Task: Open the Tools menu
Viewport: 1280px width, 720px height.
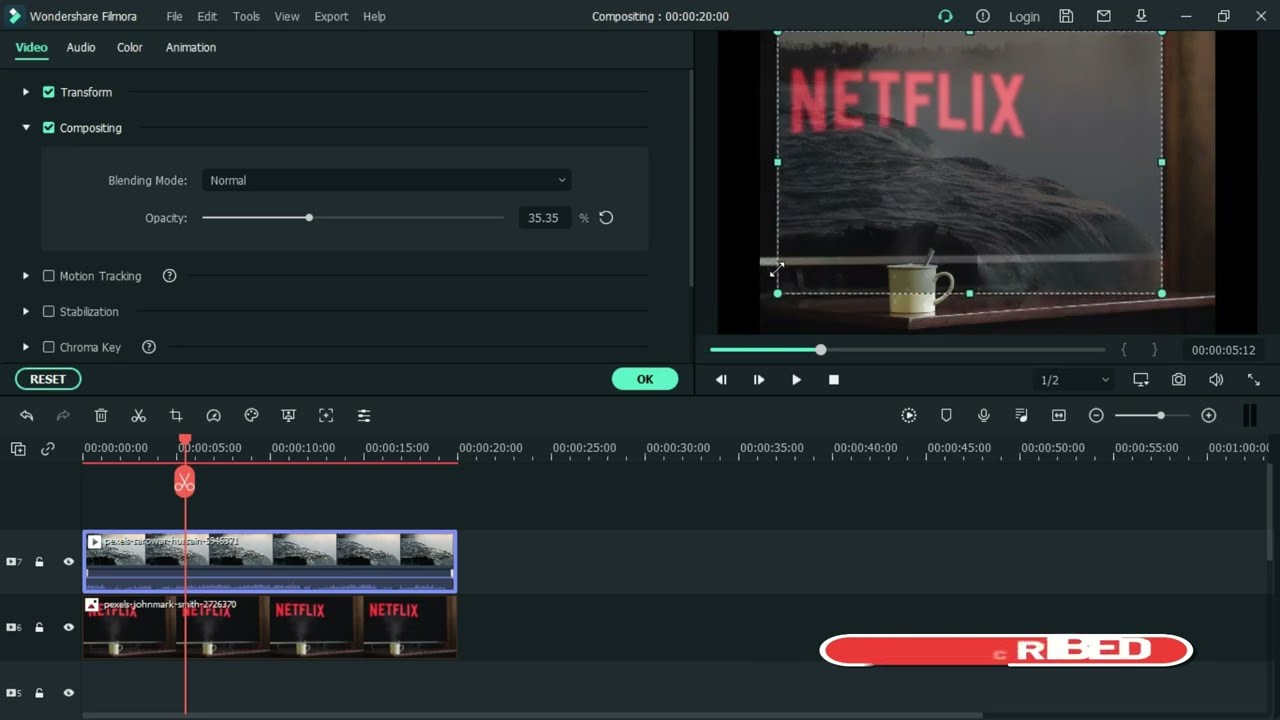Action: 246,16
